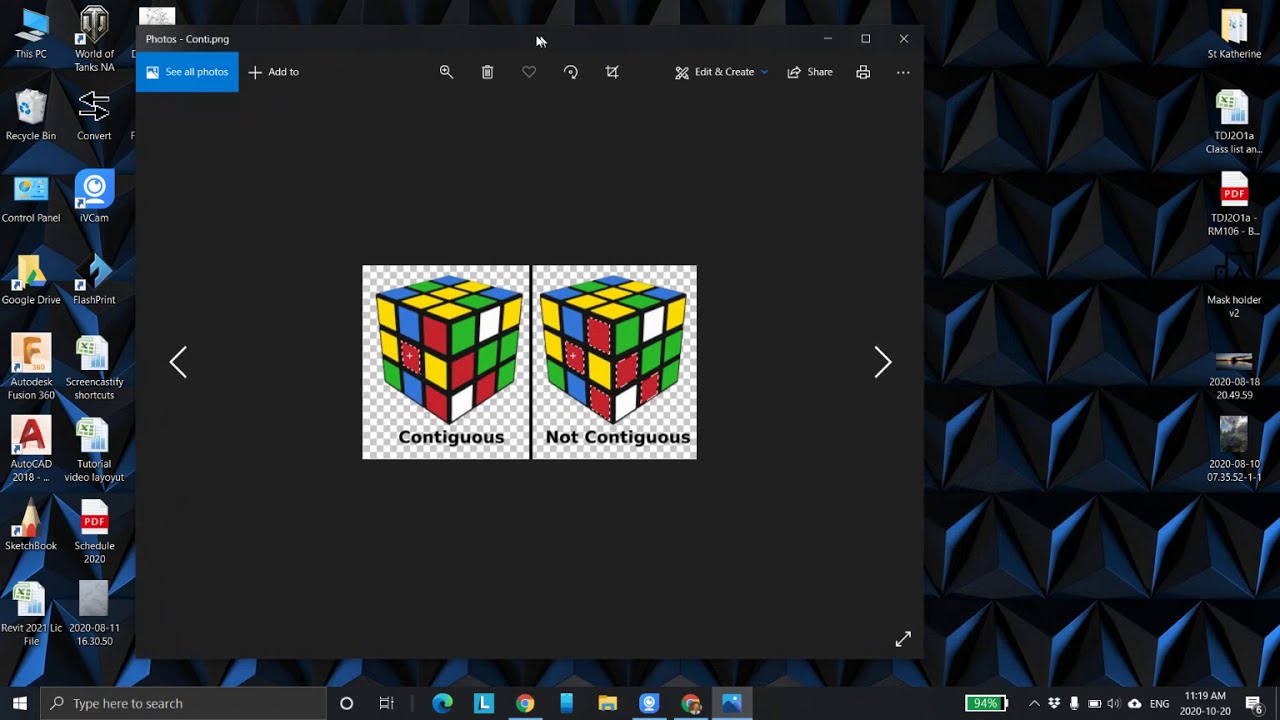
Task: Click the green 94% battery indicator
Action: click(986, 703)
